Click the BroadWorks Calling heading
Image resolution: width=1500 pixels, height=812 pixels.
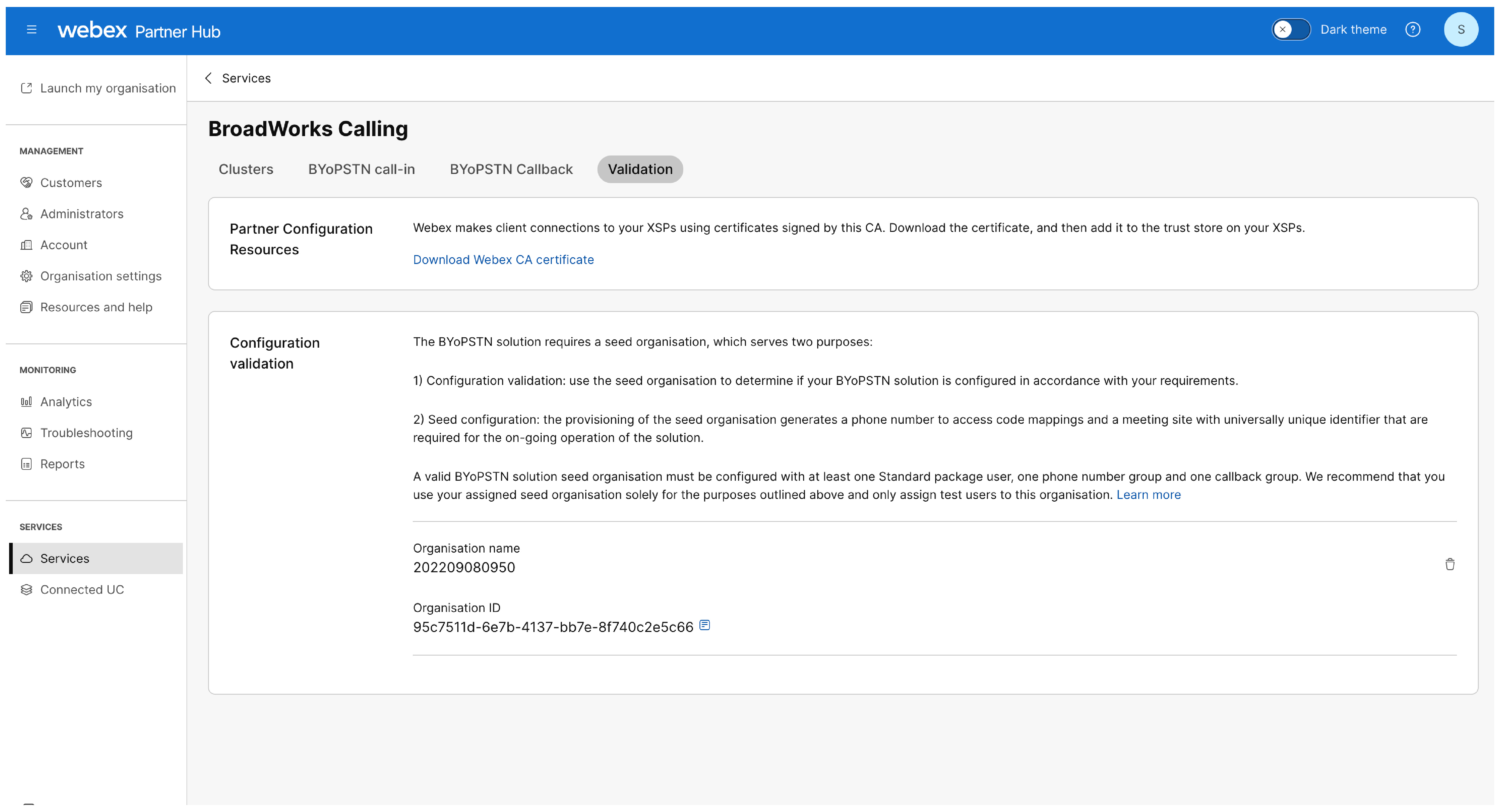click(x=308, y=129)
